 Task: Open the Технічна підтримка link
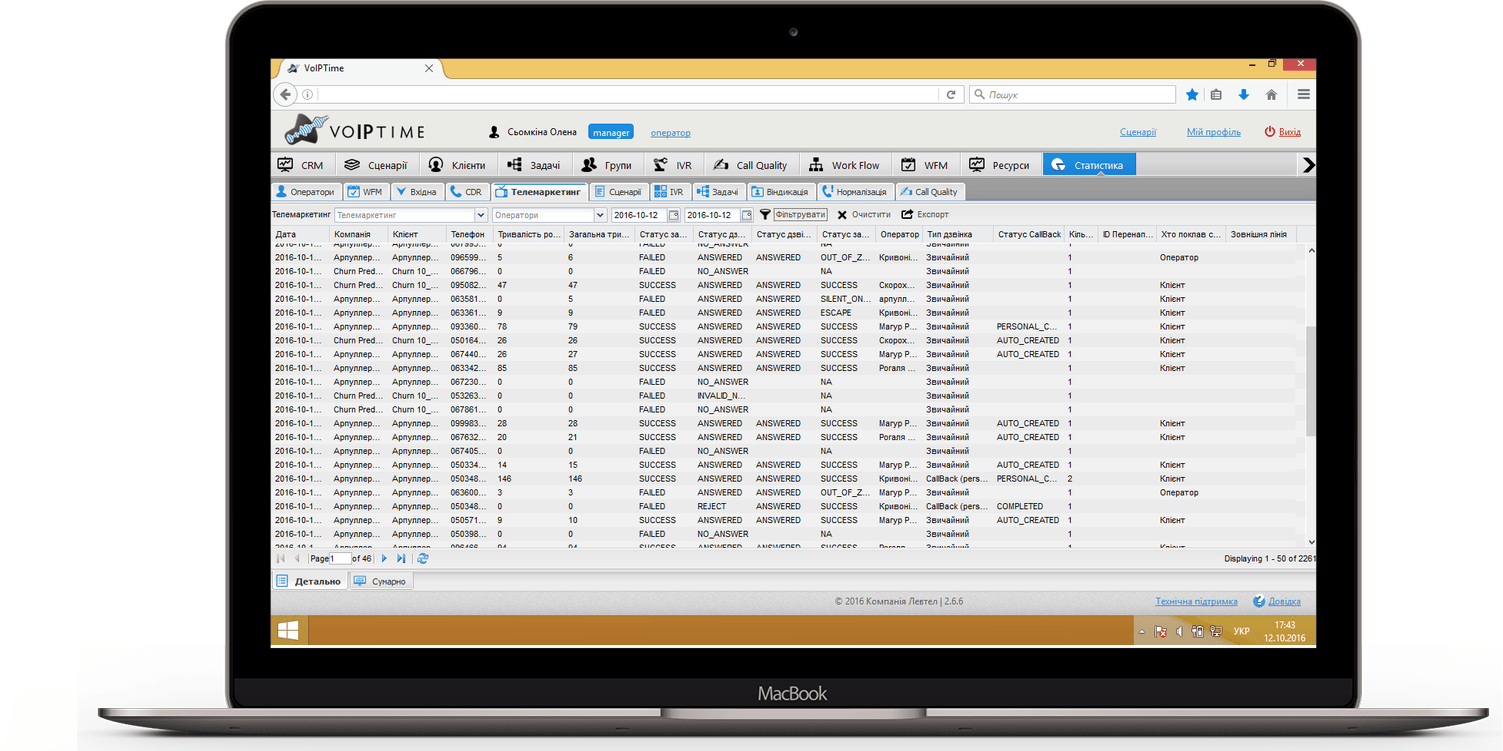click(x=1196, y=602)
